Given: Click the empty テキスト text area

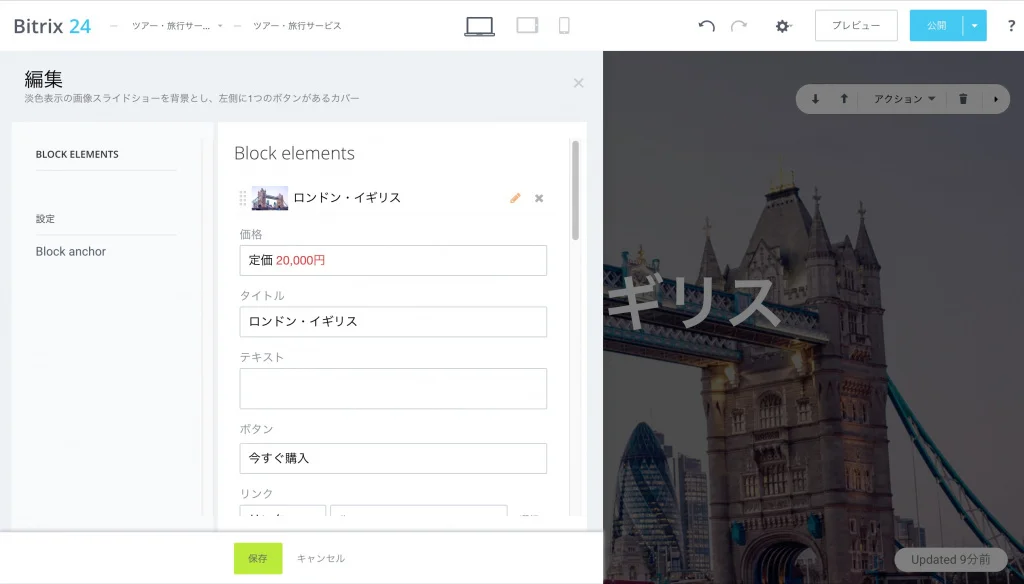Looking at the screenshot, I should (393, 389).
